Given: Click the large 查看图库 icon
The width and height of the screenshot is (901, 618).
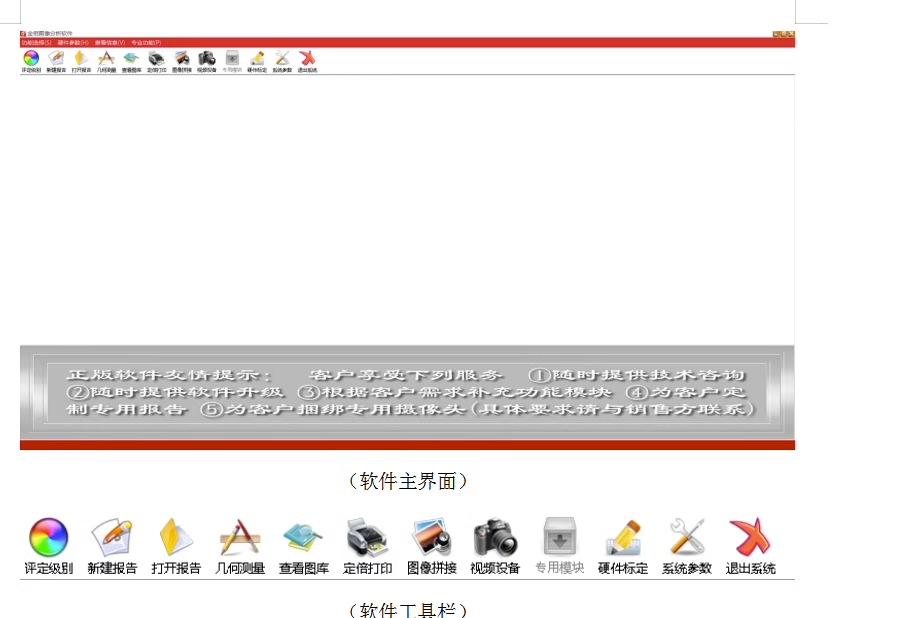Looking at the screenshot, I should (x=303, y=538).
